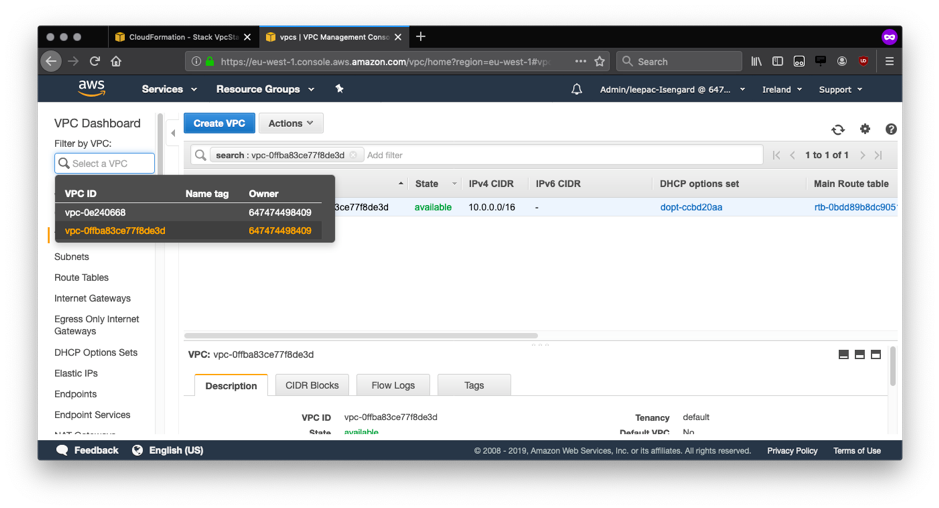Go to next results page
The width and height of the screenshot is (939, 508).
[862, 155]
